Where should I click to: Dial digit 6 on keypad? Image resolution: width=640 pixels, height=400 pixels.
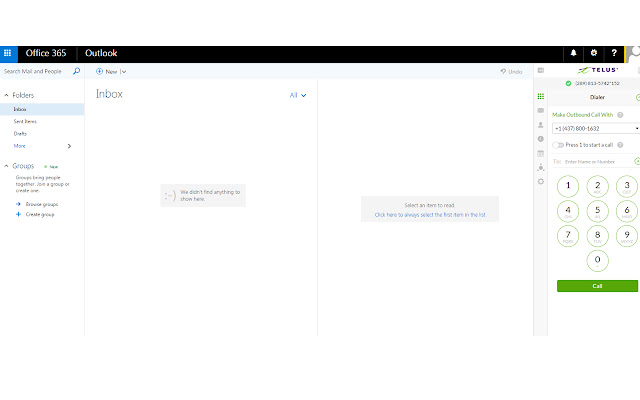627,211
